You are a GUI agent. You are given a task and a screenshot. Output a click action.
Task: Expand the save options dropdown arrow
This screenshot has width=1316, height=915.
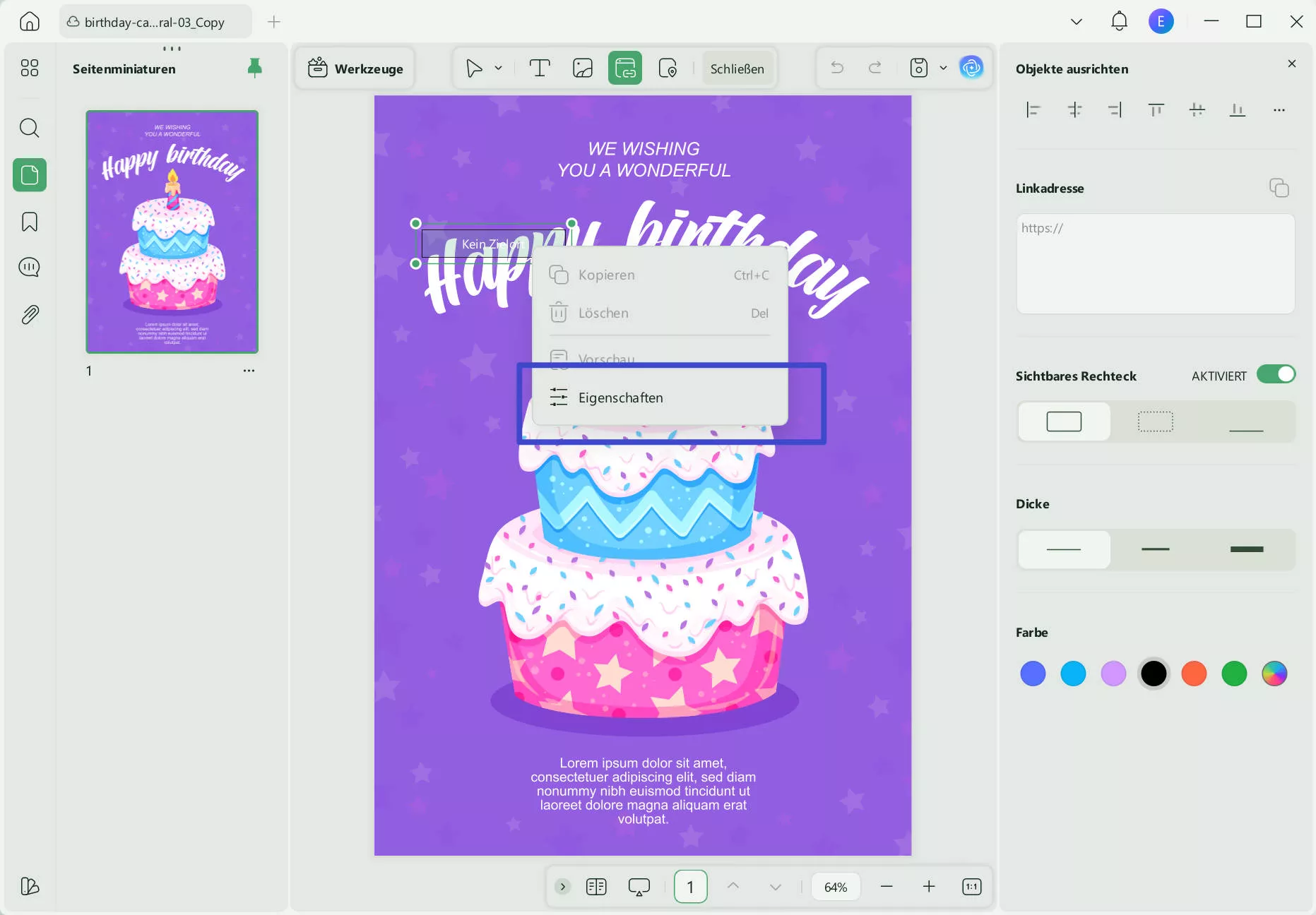click(943, 68)
